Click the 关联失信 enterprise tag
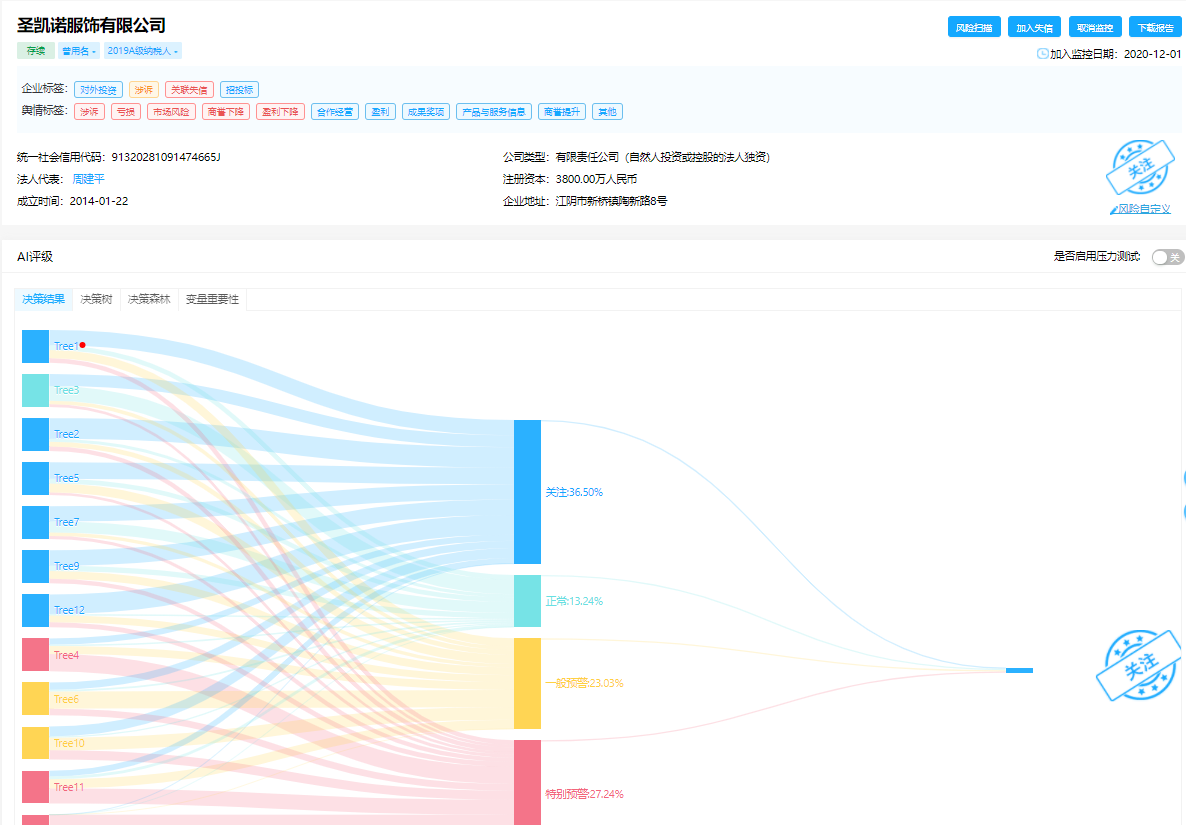Screen dimensions: 1186x825 (x=189, y=89)
